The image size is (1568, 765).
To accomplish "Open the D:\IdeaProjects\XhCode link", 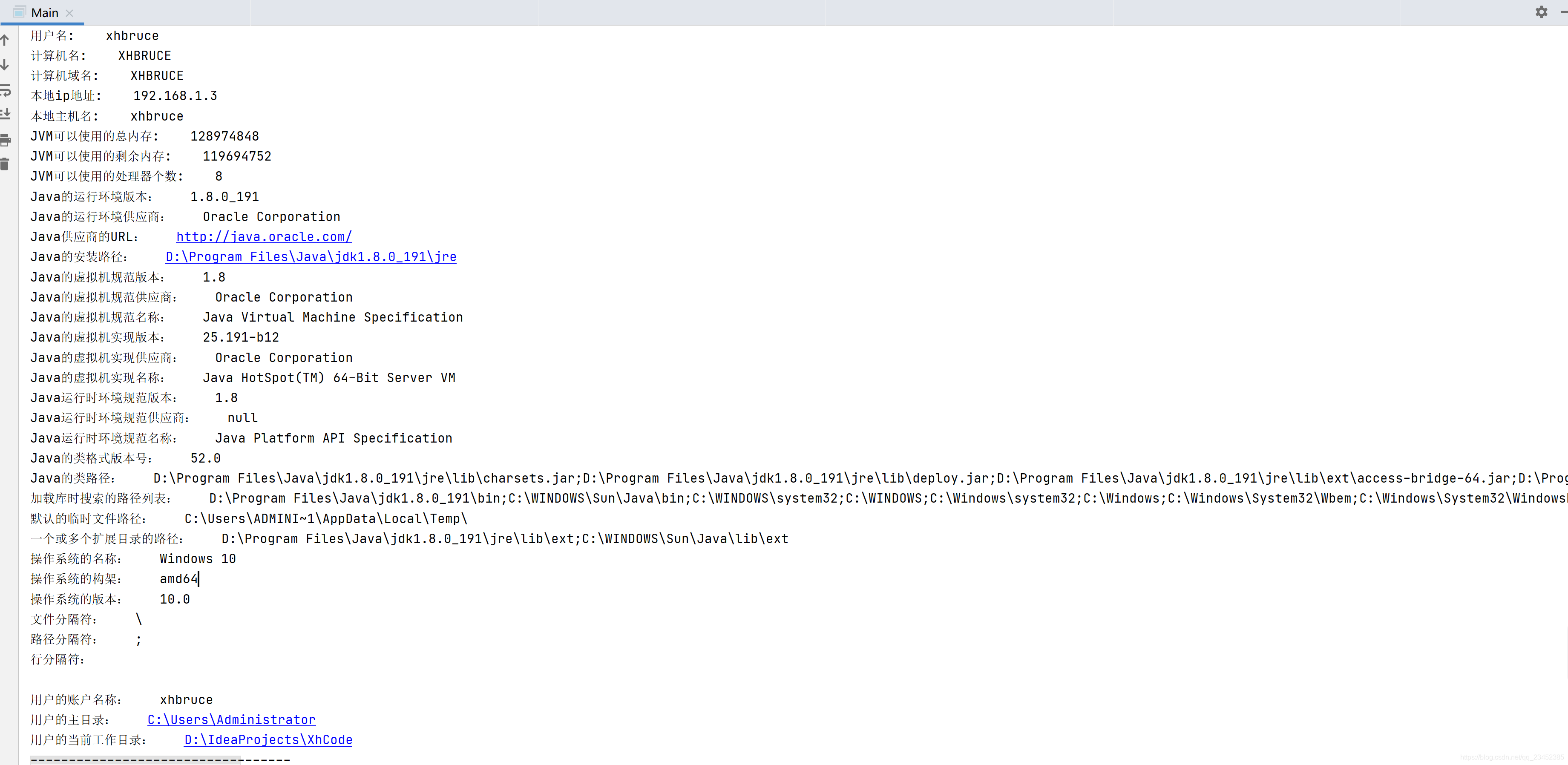I will click(x=268, y=740).
